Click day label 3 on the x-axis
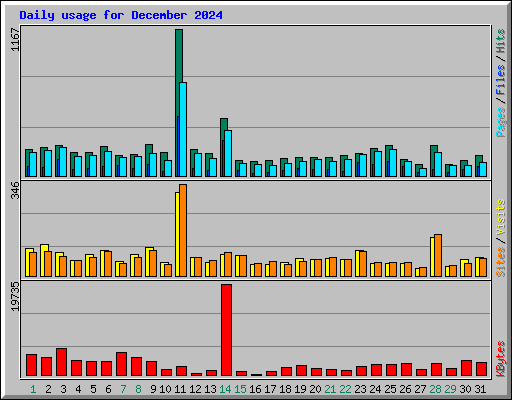The width and height of the screenshot is (512, 400). coord(63,389)
